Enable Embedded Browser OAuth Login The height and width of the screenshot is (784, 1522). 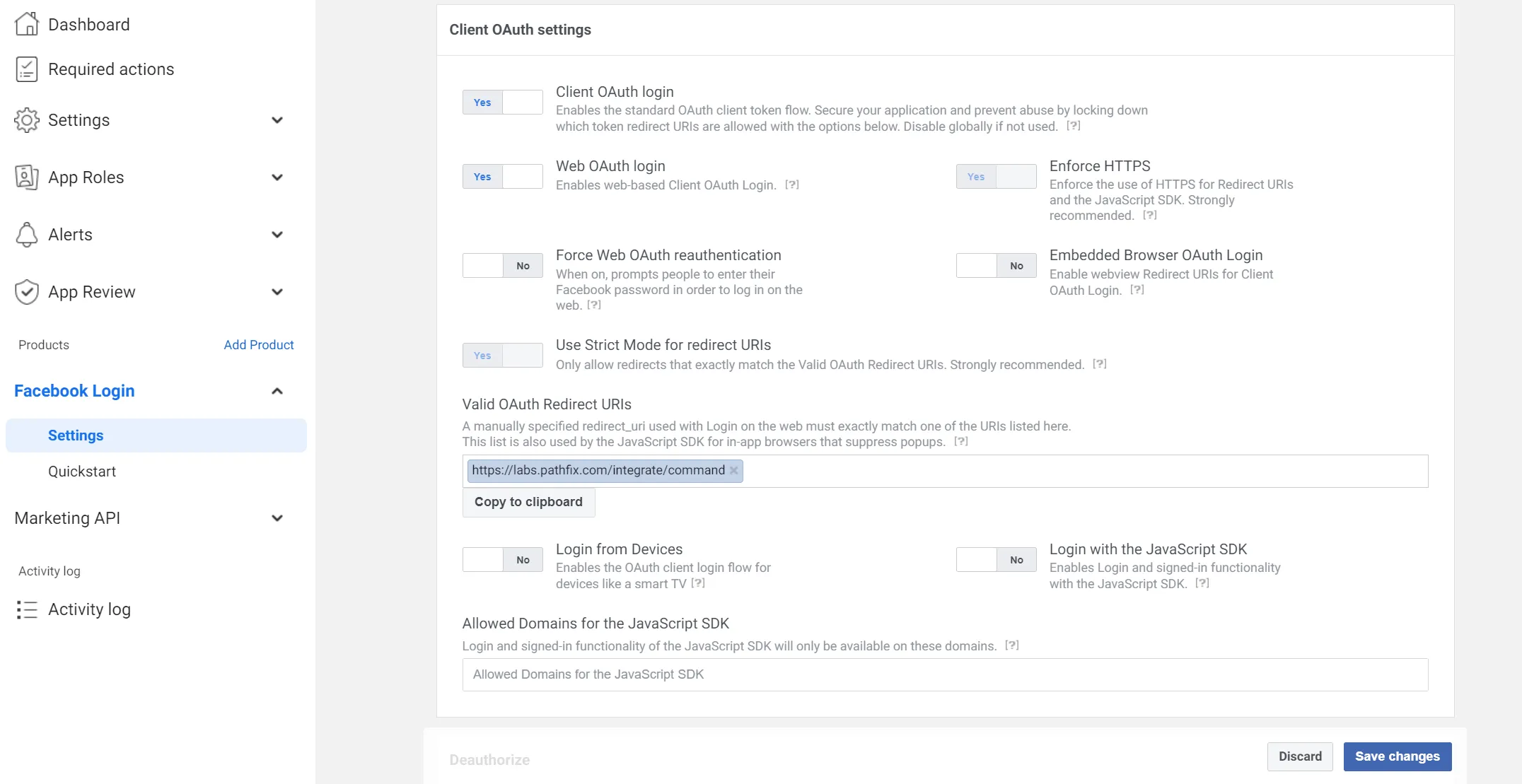(997, 266)
